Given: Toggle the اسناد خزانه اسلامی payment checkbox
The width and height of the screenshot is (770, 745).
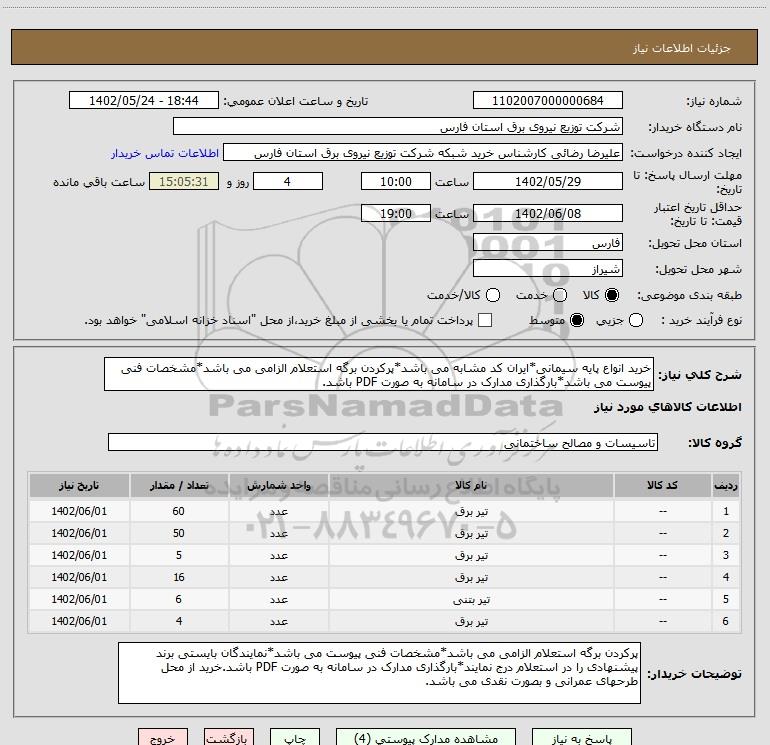Looking at the screenshot, I should [x=485, y=320].
